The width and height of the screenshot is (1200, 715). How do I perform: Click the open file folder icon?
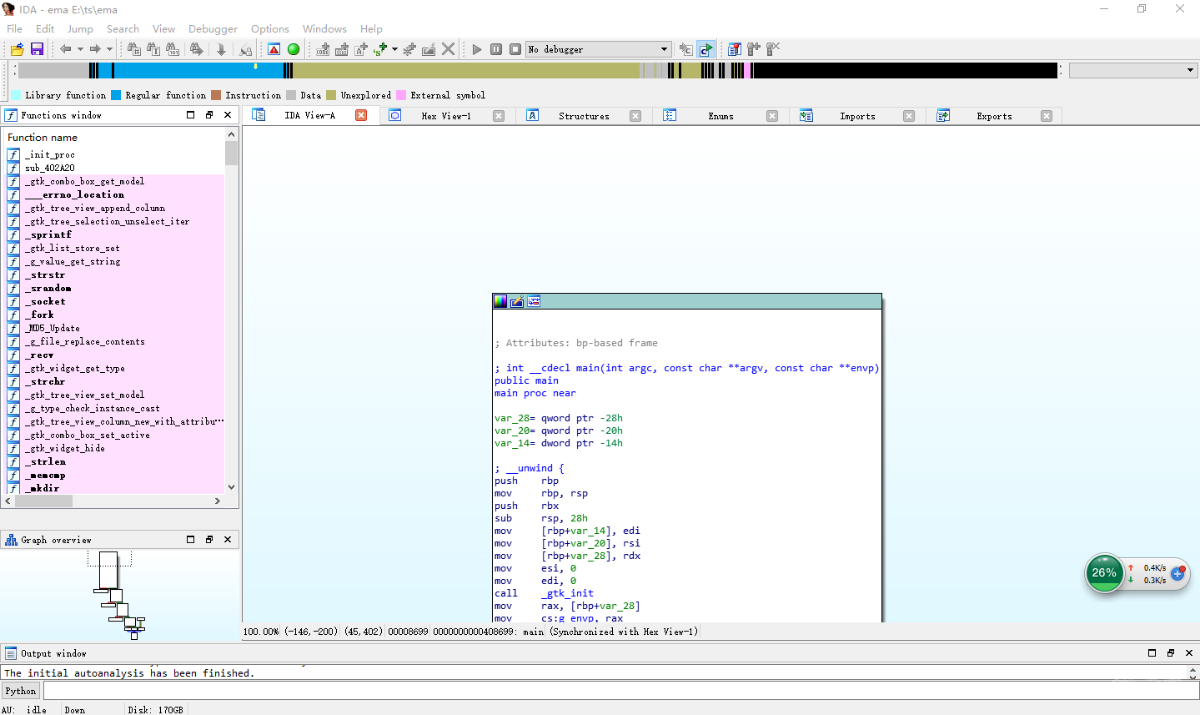[17, 49]
